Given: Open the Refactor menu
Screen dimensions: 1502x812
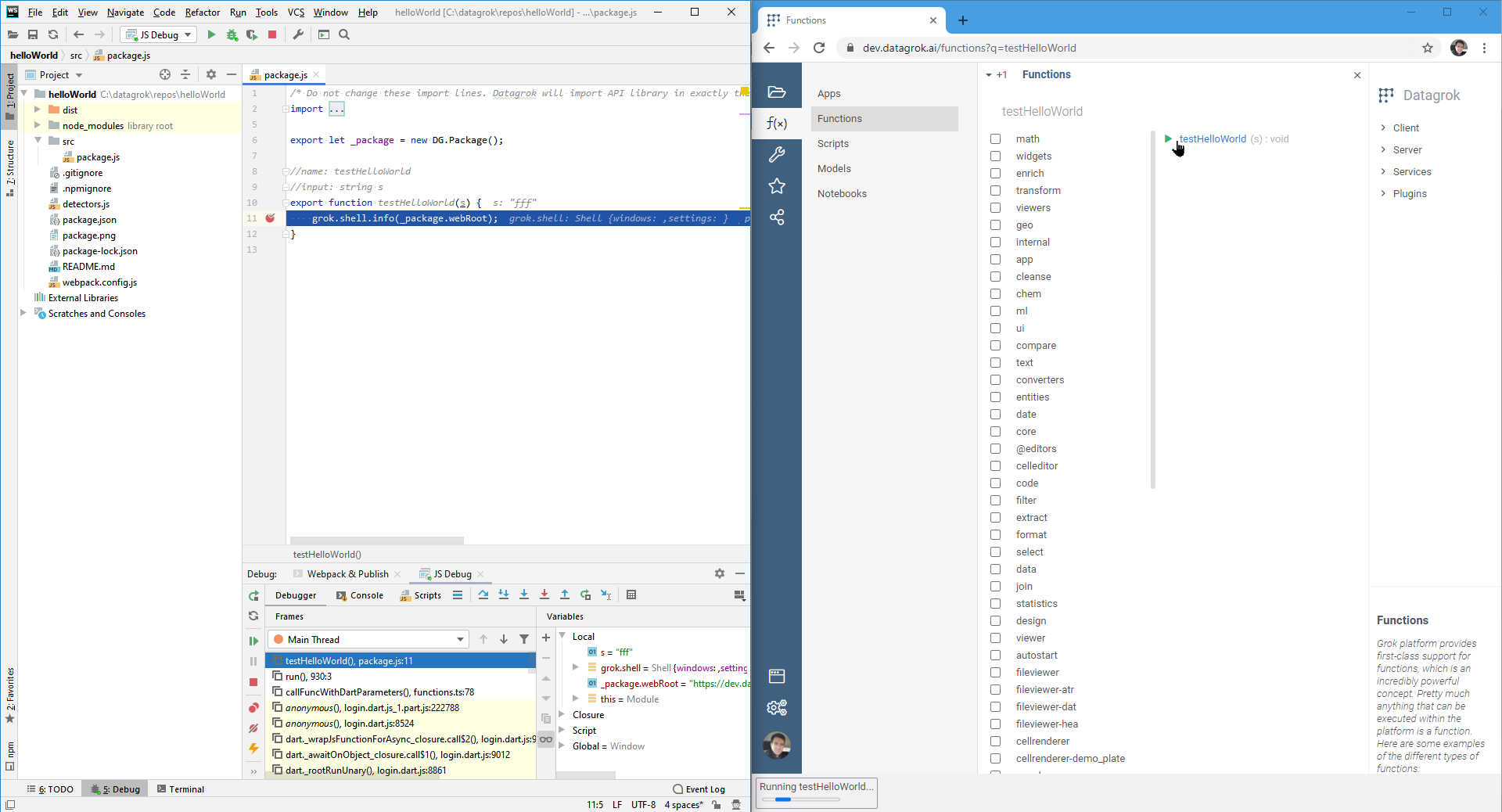Looking at the screenshot, I should coord(202,12).
